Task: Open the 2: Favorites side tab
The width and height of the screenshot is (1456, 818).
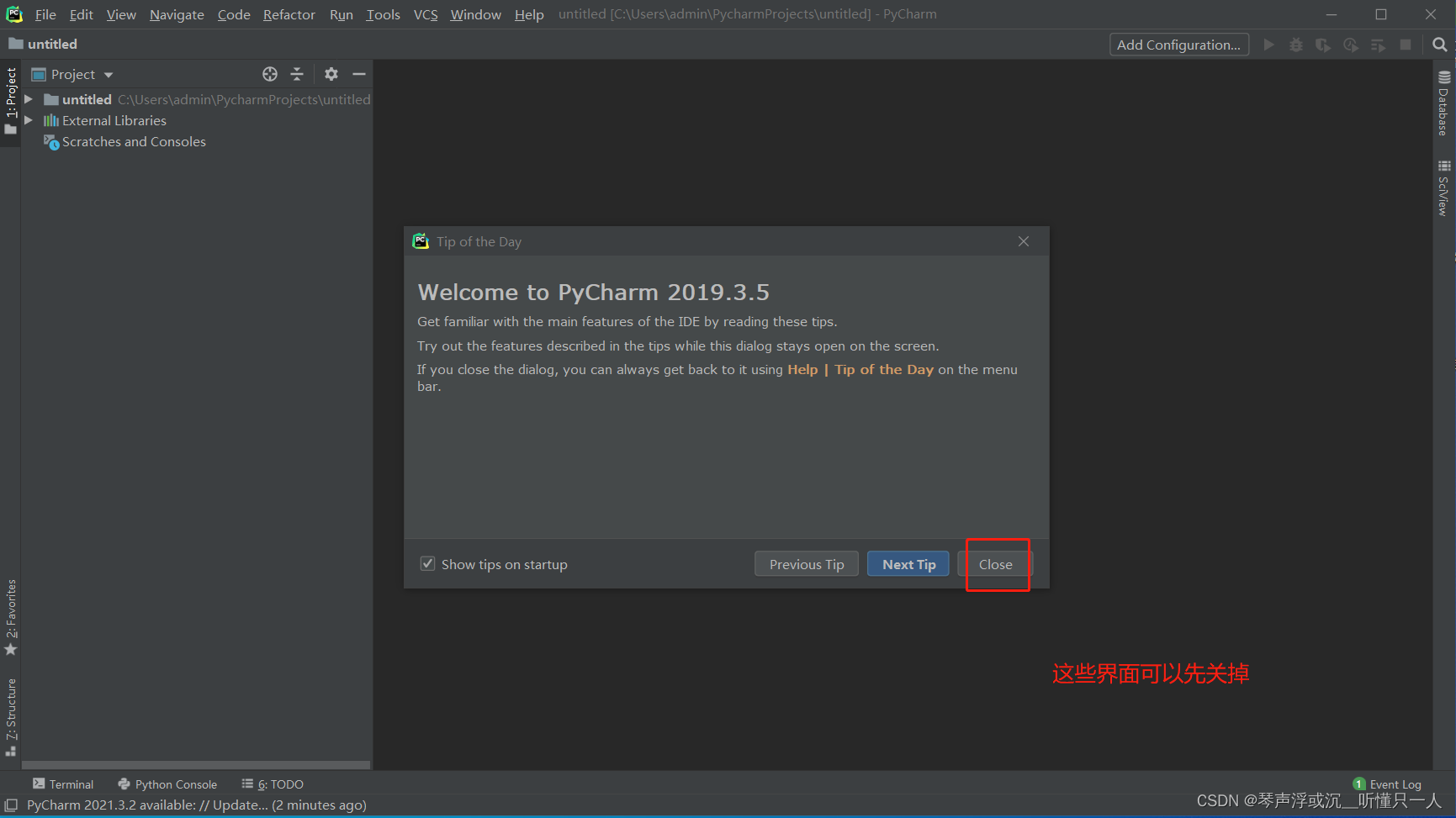Action: coord(11,617)
